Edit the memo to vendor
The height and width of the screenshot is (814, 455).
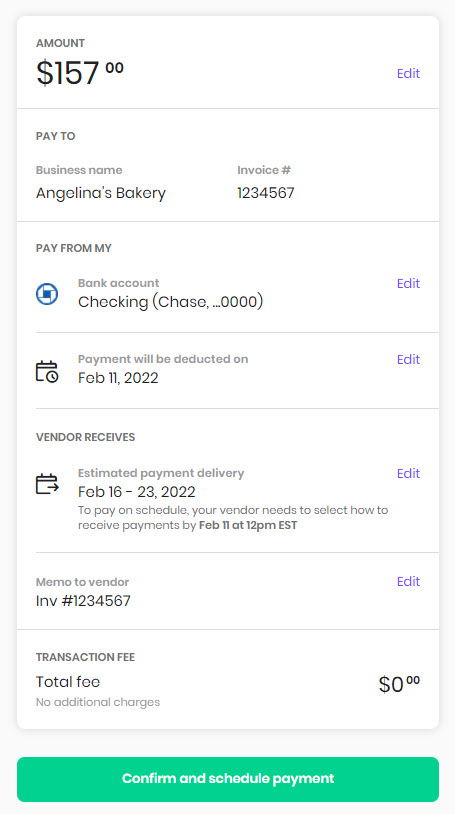coord(408,581)
